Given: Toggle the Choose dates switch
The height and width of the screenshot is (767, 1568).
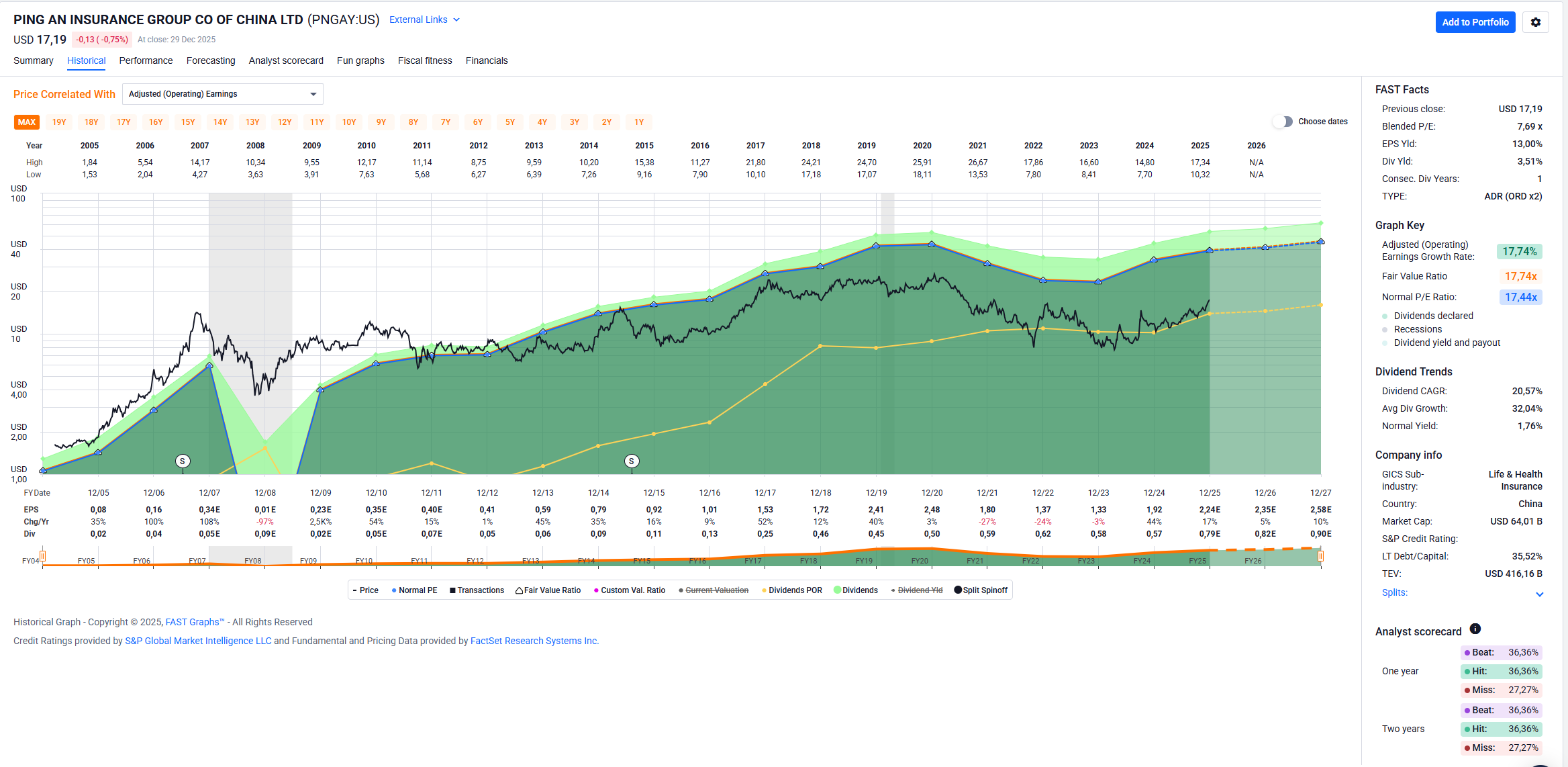Looking at the screenshot, I should pos(1283,122).
